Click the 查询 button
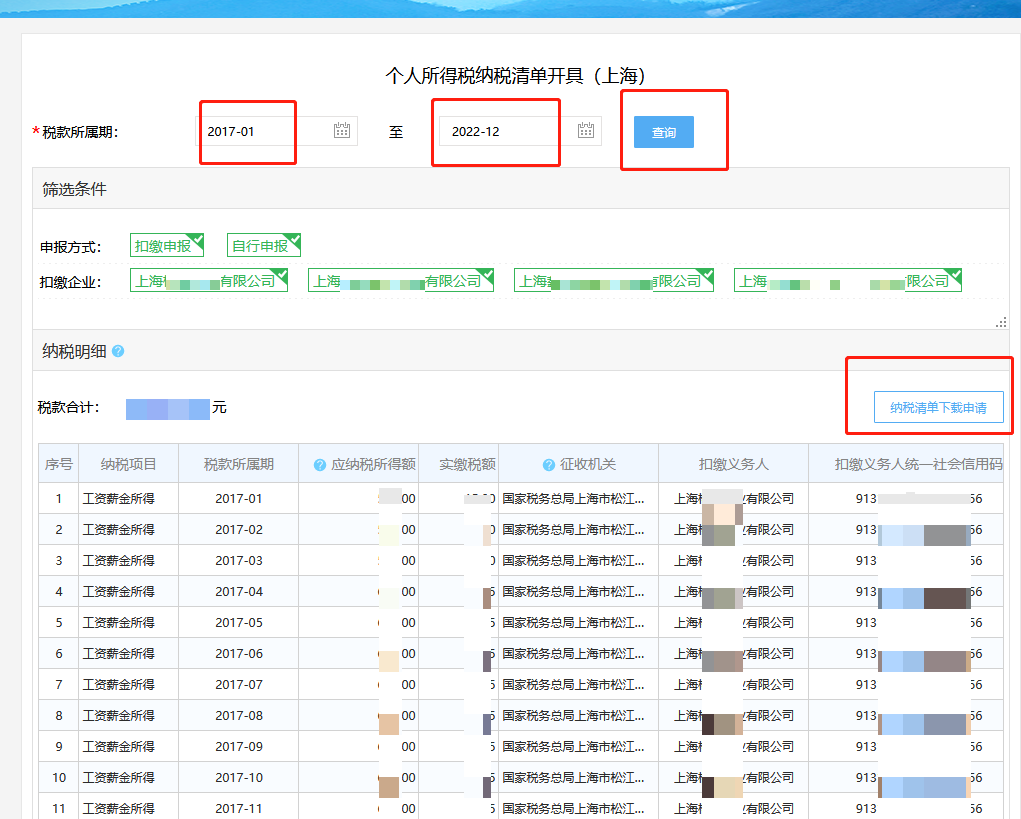Screen dimensions: 1021x819 coord(664,132)
